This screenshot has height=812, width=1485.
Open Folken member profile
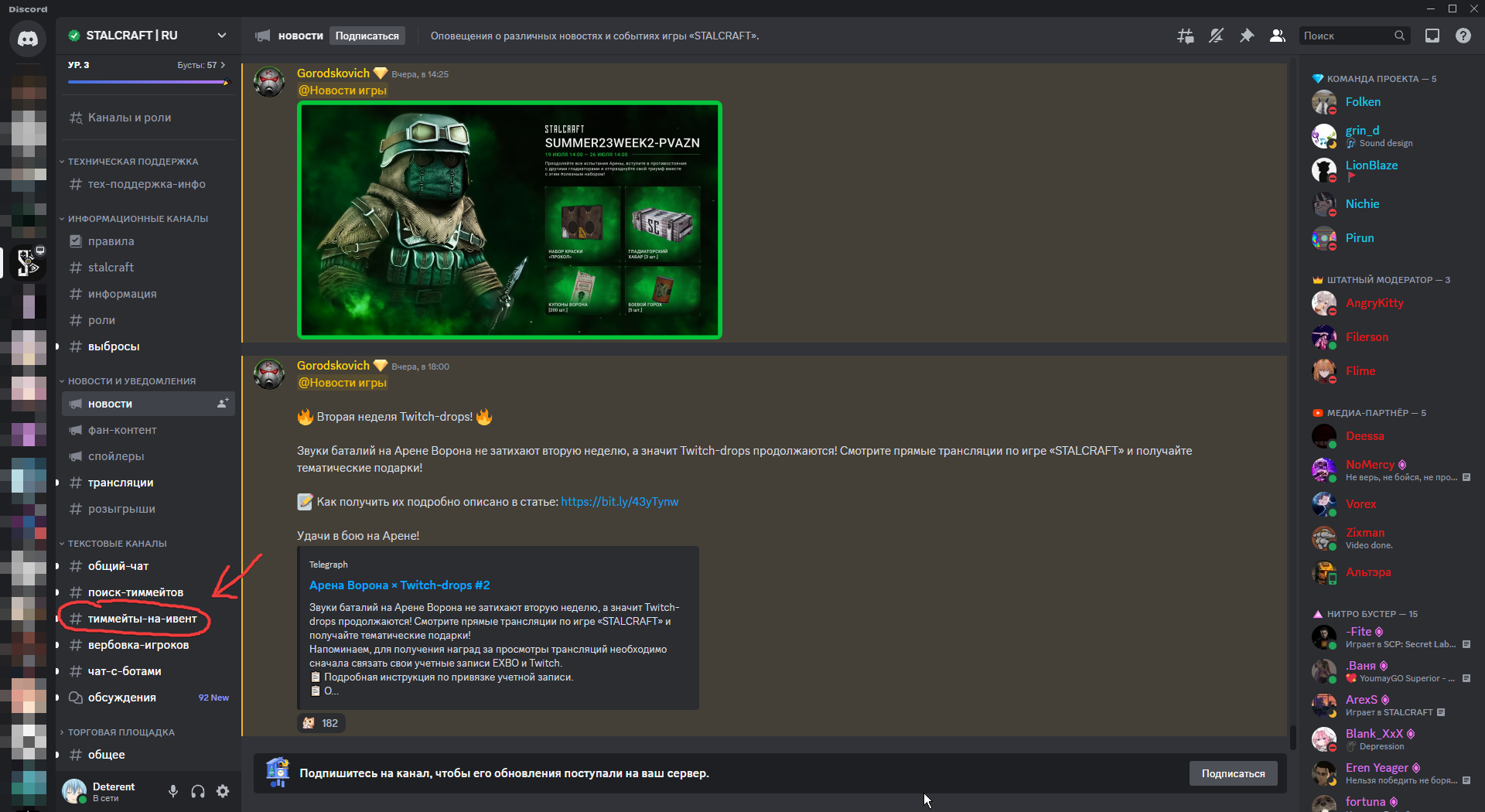pyautogui.click(x=1384, y=102)
